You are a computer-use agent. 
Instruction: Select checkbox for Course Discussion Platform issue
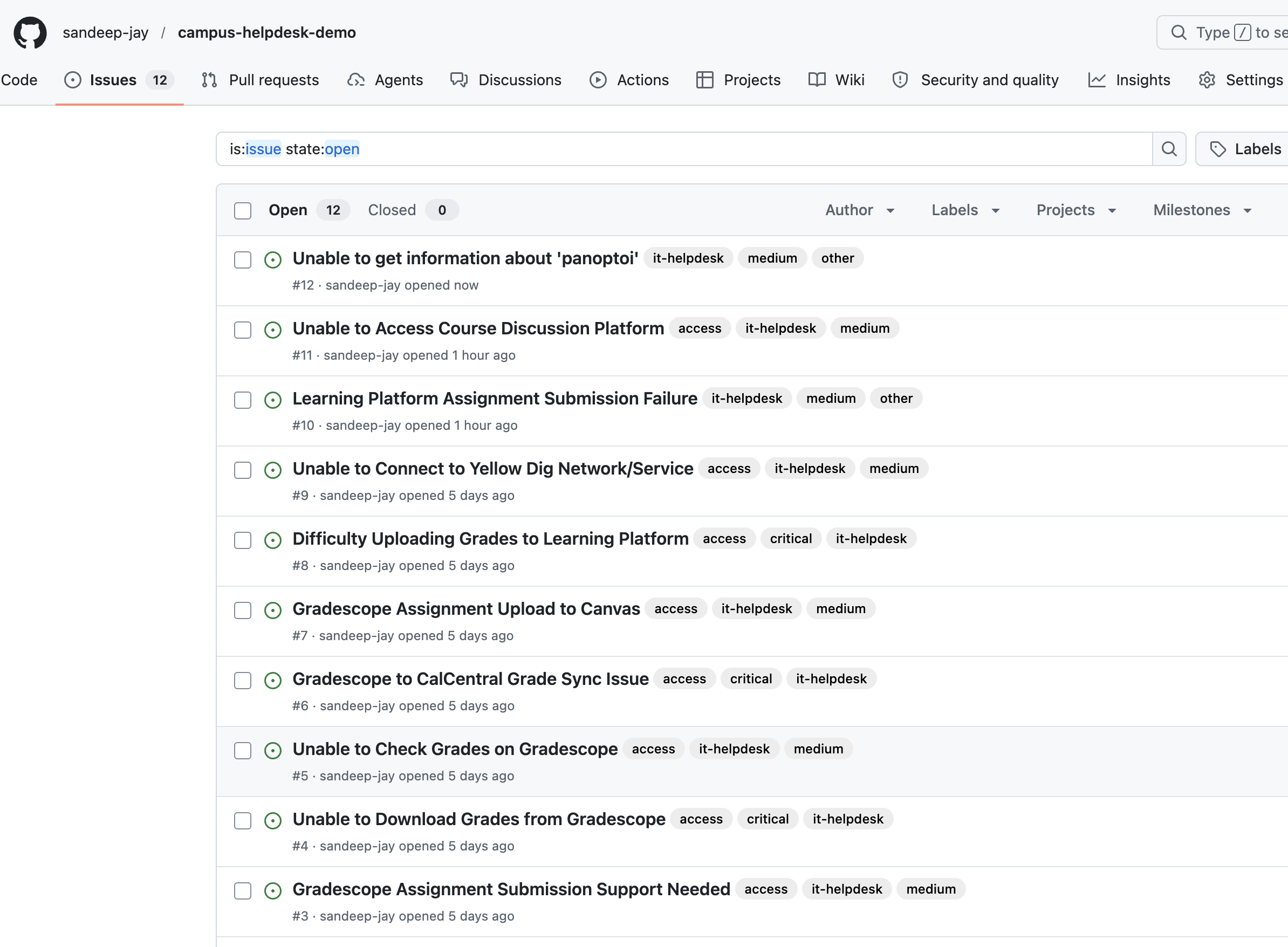(243, 330)
